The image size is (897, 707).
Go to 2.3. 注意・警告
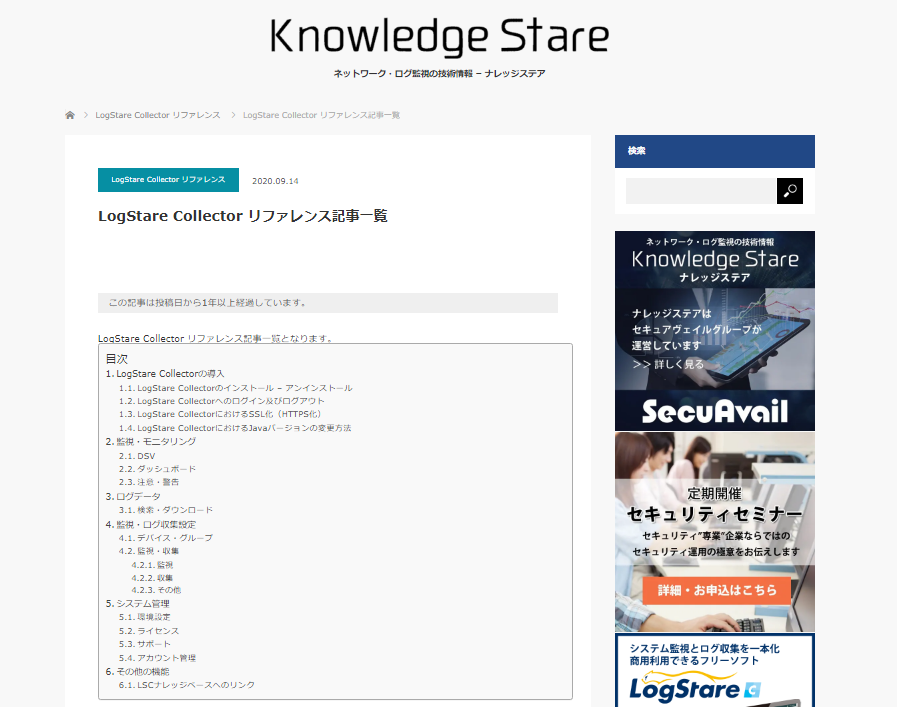coord(149,482)
